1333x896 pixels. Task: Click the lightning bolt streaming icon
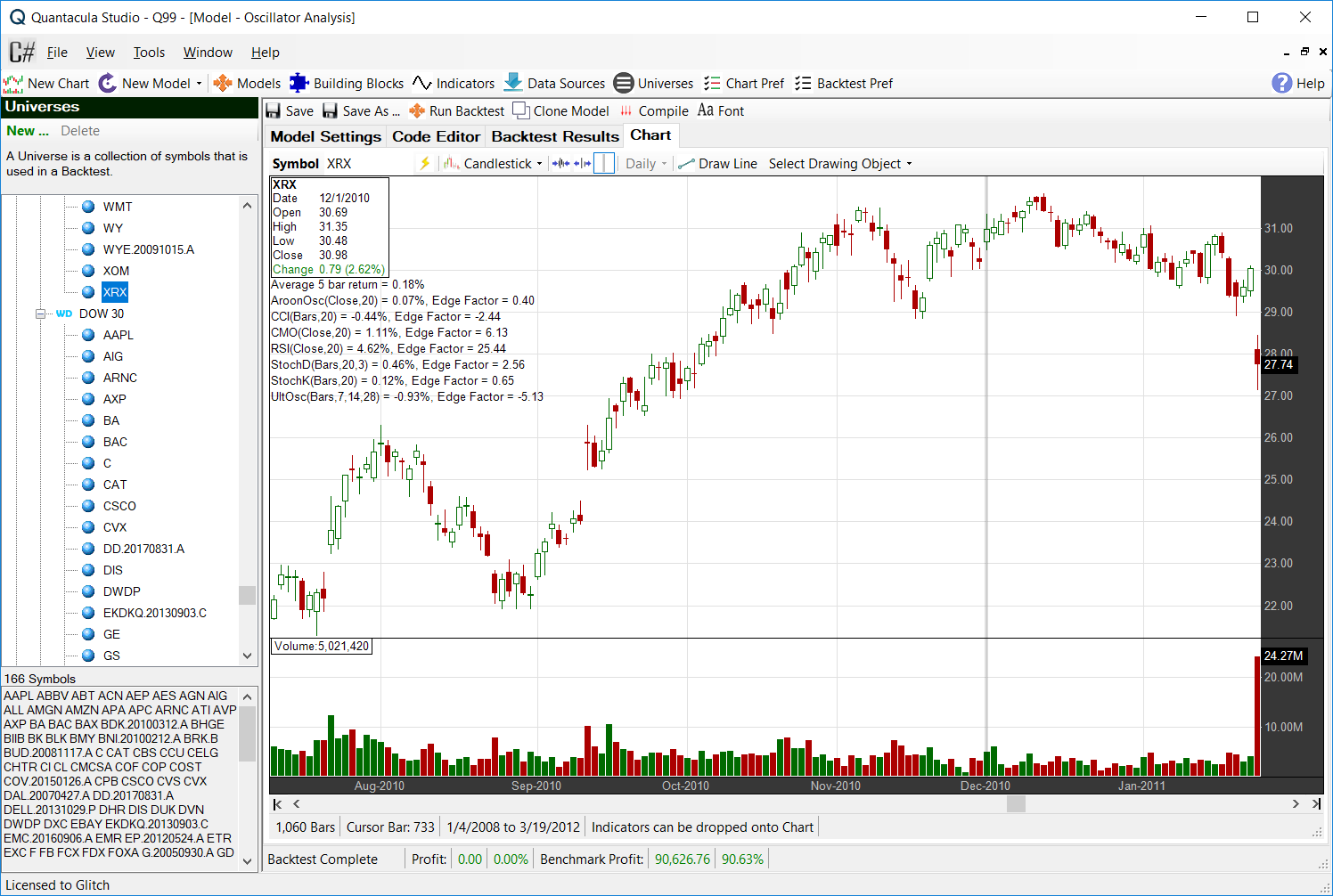click(425, 164)
